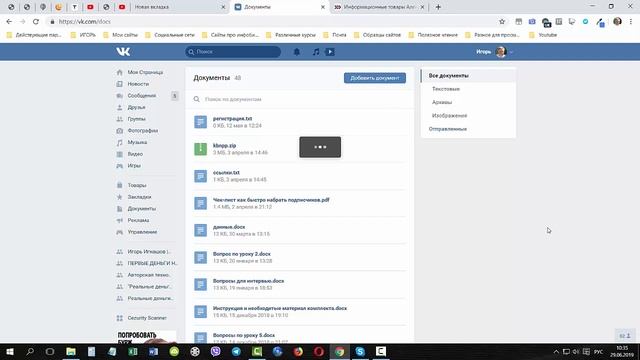Switch to Информационные товары tab
The image size is (640, 360).
click(x=379, y=7)
